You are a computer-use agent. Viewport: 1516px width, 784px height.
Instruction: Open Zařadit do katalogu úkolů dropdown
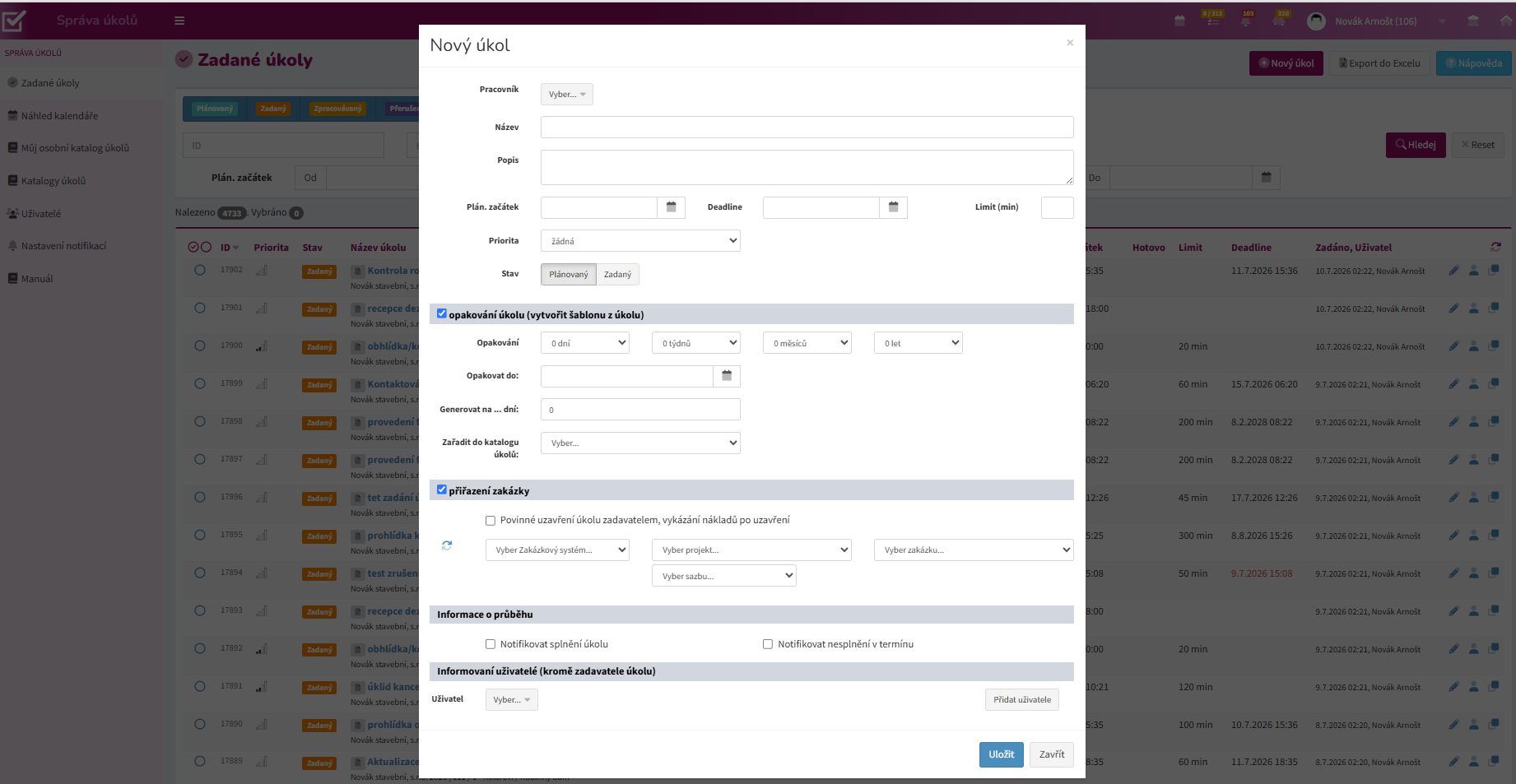click(640, 443)
